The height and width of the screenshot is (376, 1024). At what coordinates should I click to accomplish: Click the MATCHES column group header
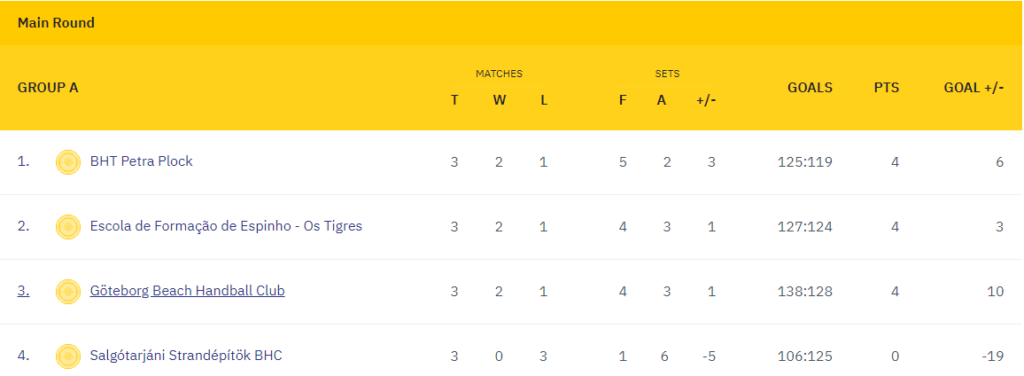coord(499,74)
